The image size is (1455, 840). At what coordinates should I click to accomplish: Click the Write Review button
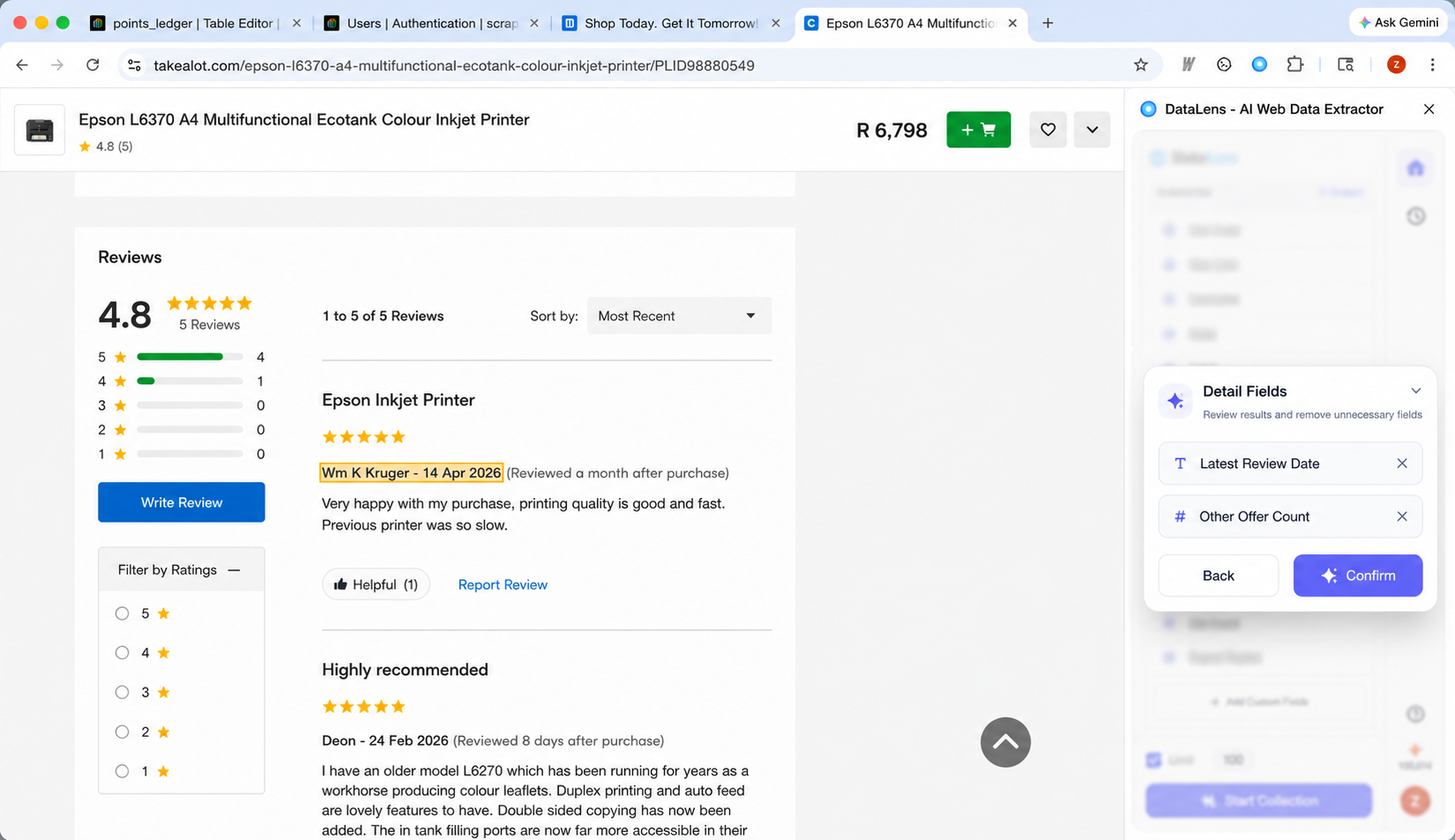[x=182, y=502]
